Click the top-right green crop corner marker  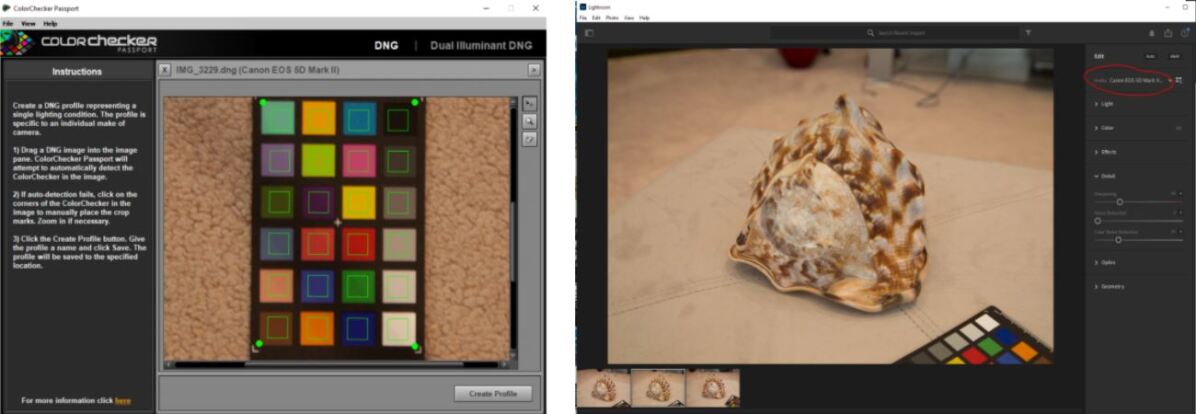click(x=415, y=102)
